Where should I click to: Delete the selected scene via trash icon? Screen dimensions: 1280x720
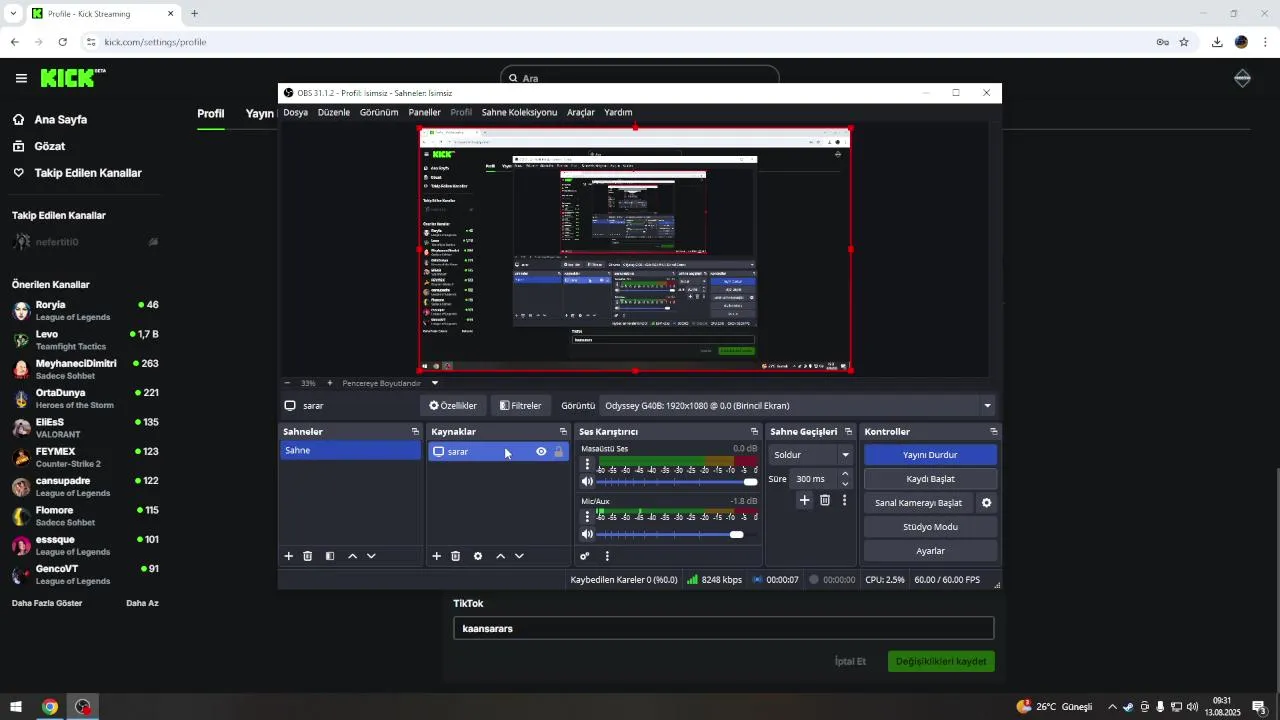308,556
